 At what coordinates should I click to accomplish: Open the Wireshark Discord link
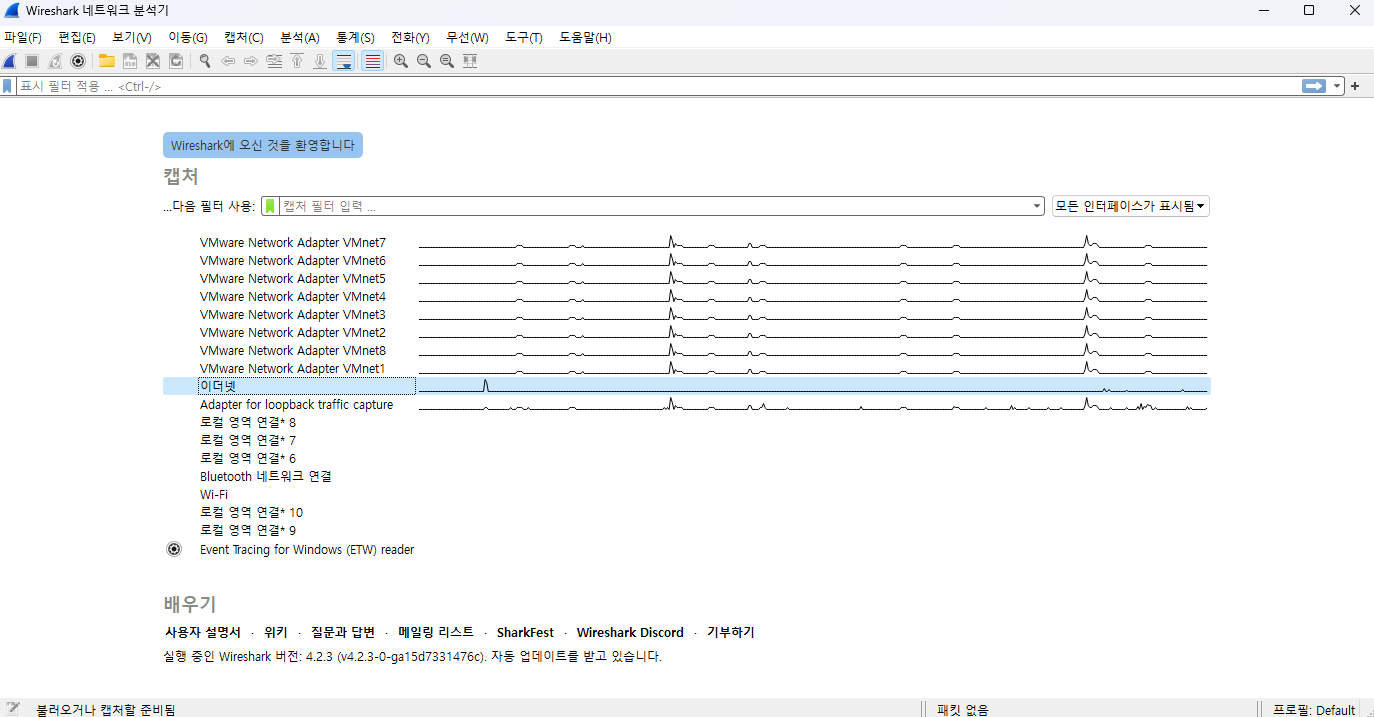(630, 633)
